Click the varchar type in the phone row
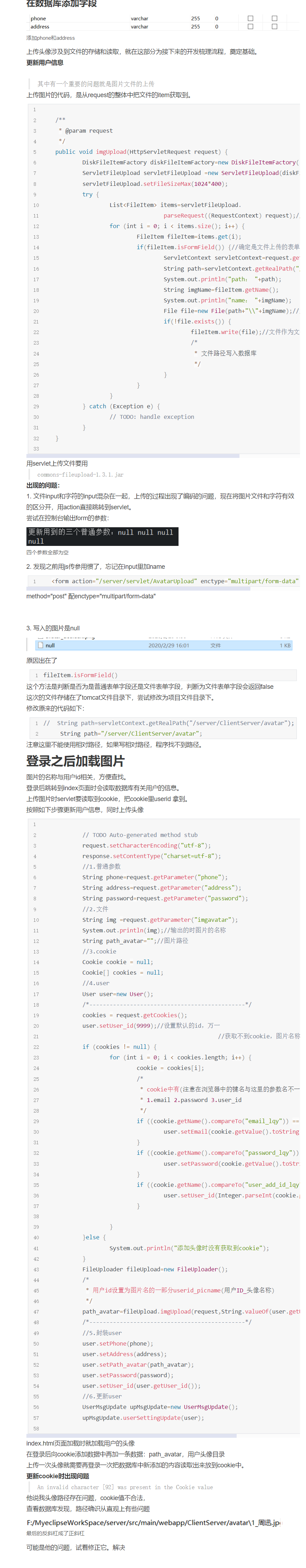306x1568 pixels. click(x=139, y=19)
